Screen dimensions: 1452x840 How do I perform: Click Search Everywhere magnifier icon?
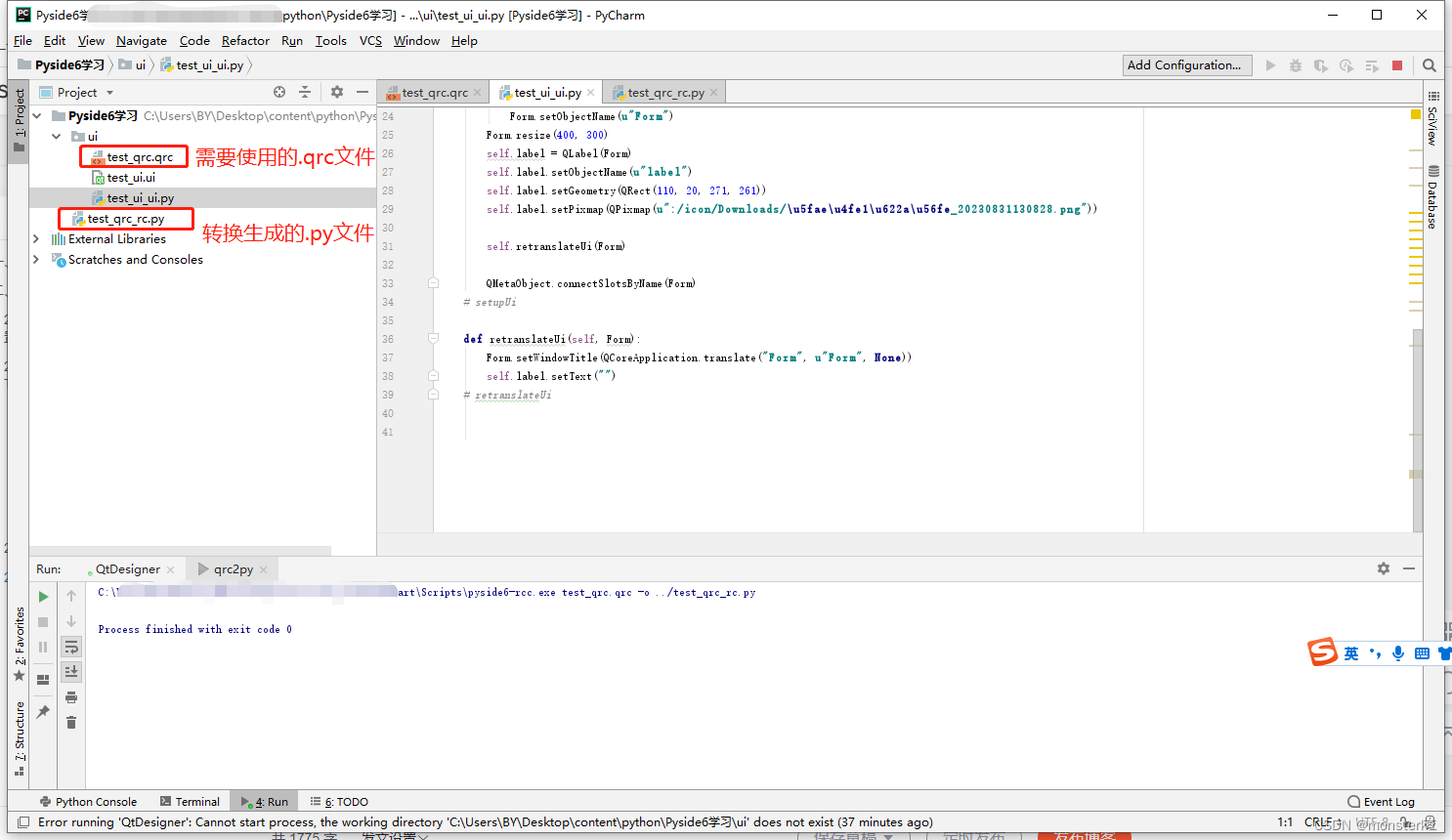[x=1430, y=65]
